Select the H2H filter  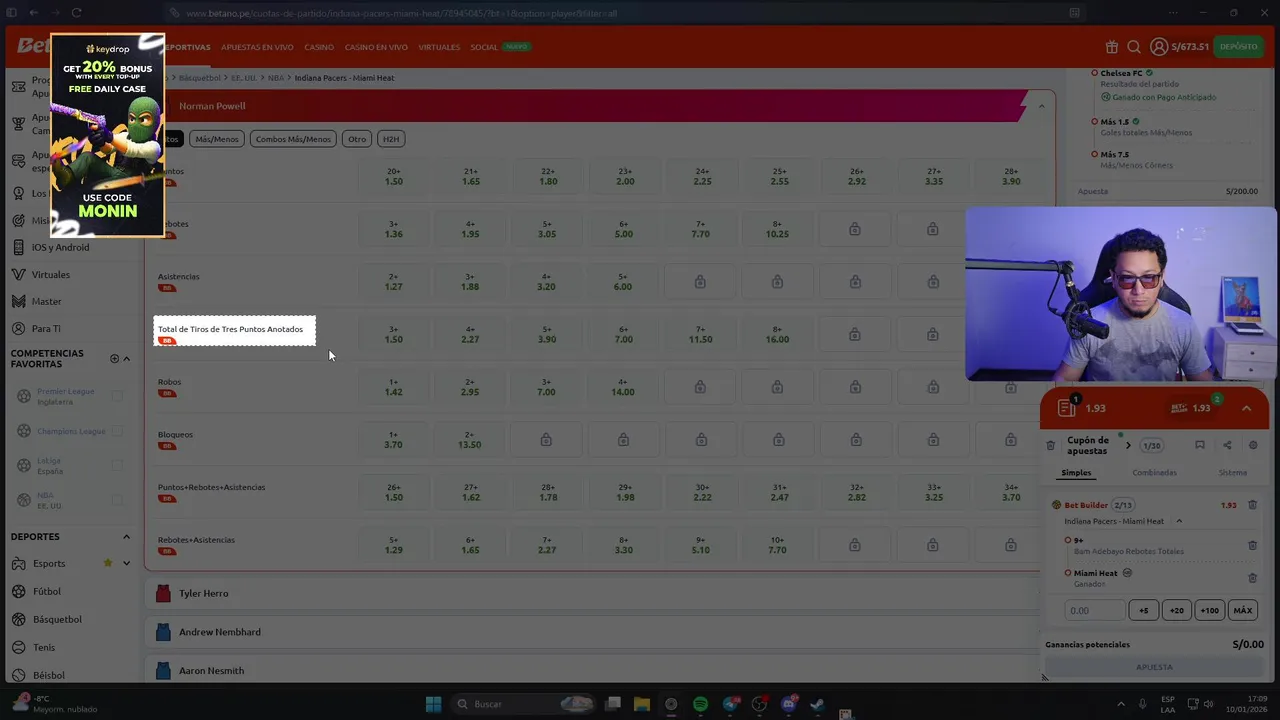tap(391, 139)
